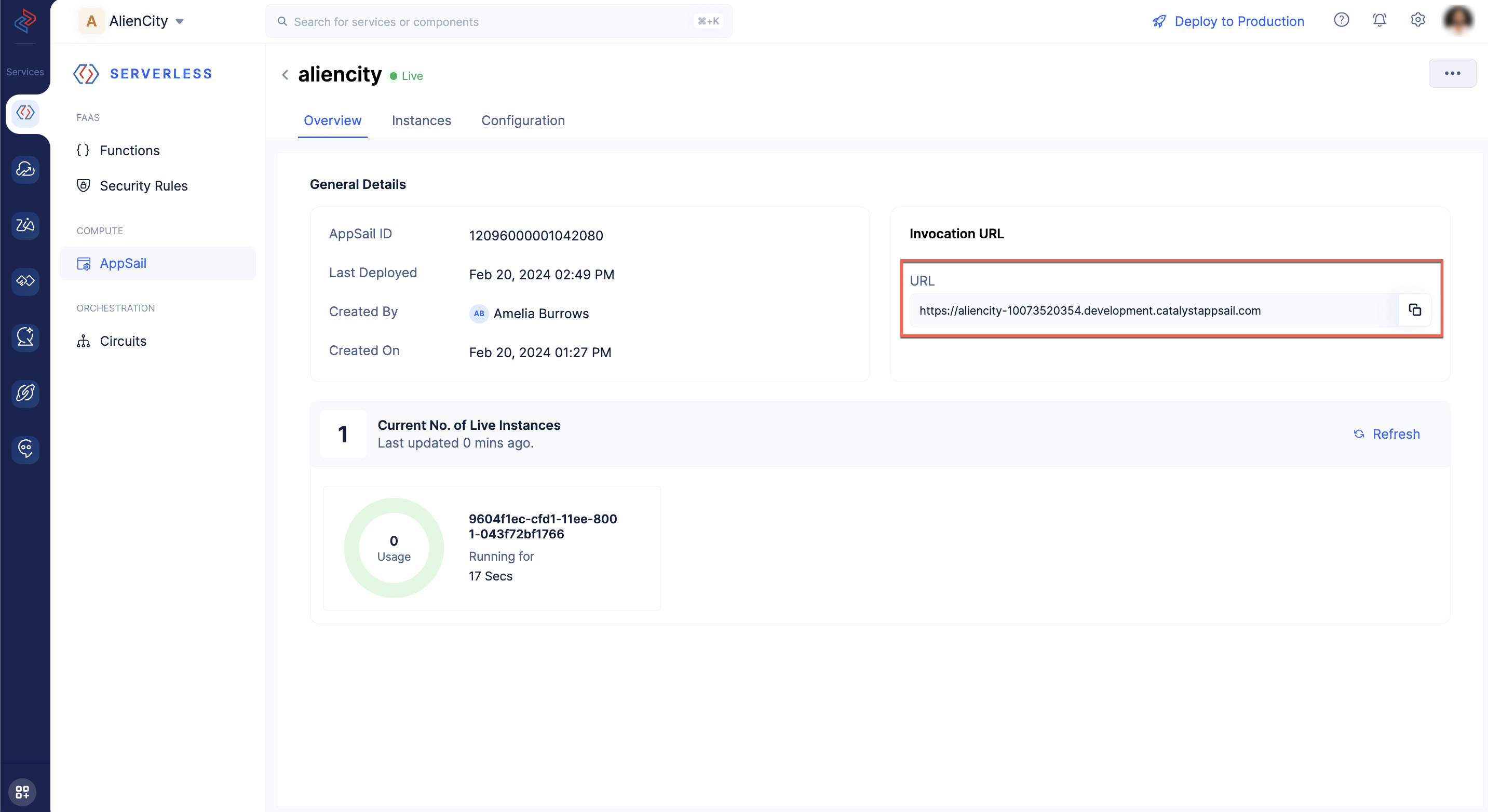The width and height of the screenshot is (1488, 812).
Task: Open the three-dots more options menu
Action: [1452, 73]
